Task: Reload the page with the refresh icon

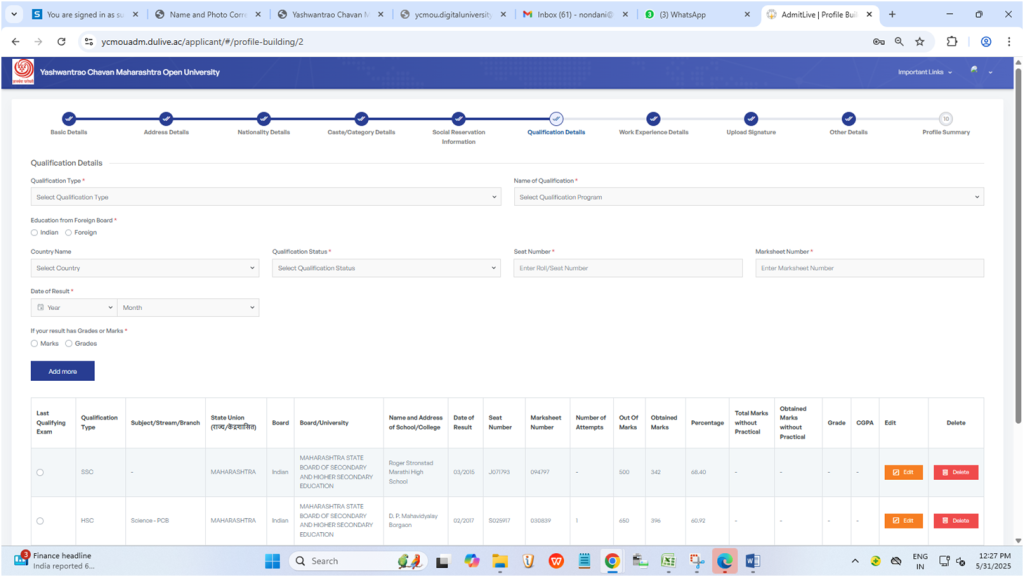Action: coord(61,42)
